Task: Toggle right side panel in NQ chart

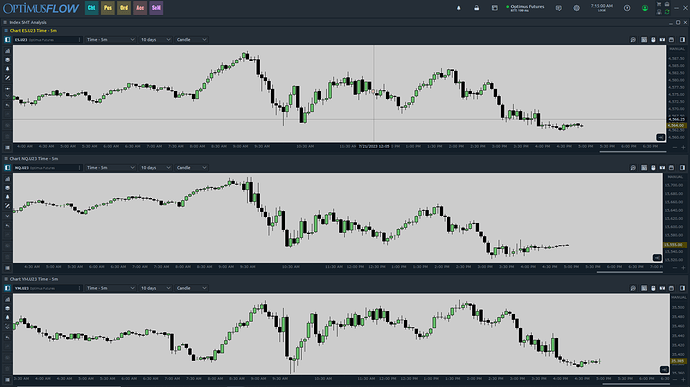Action: pyautogui.click(x=682, y=168)
